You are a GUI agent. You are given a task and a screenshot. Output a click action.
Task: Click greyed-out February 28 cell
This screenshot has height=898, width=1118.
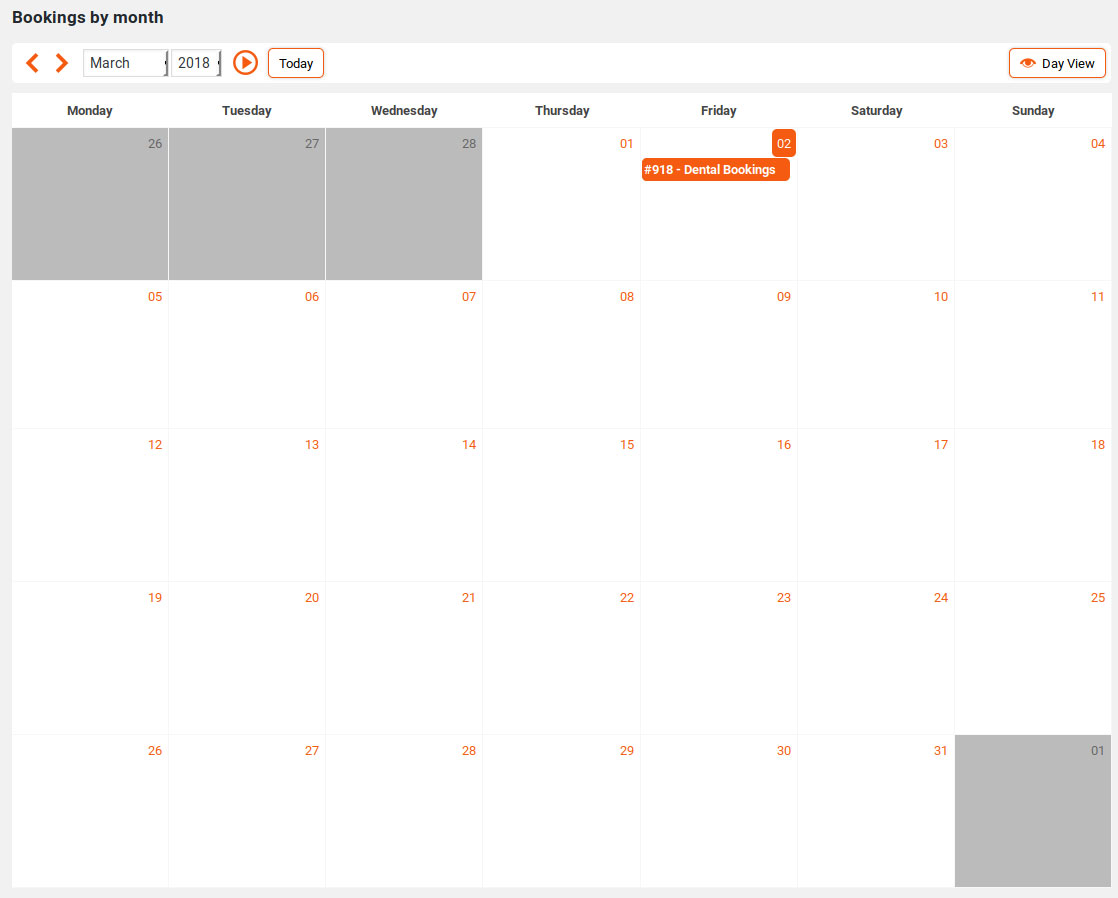pos(404,204)
